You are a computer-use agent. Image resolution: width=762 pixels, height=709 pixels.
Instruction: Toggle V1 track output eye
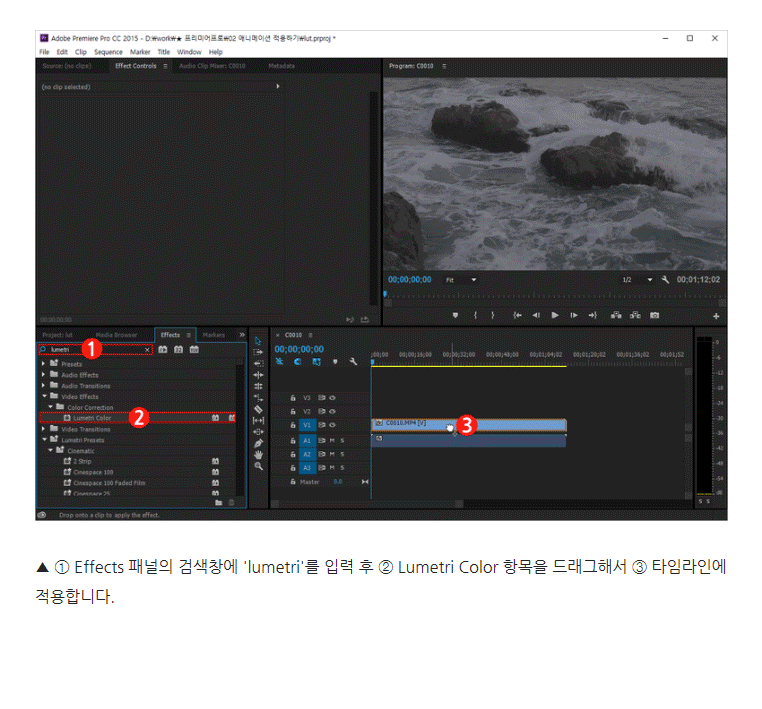[x=332, y=425]
